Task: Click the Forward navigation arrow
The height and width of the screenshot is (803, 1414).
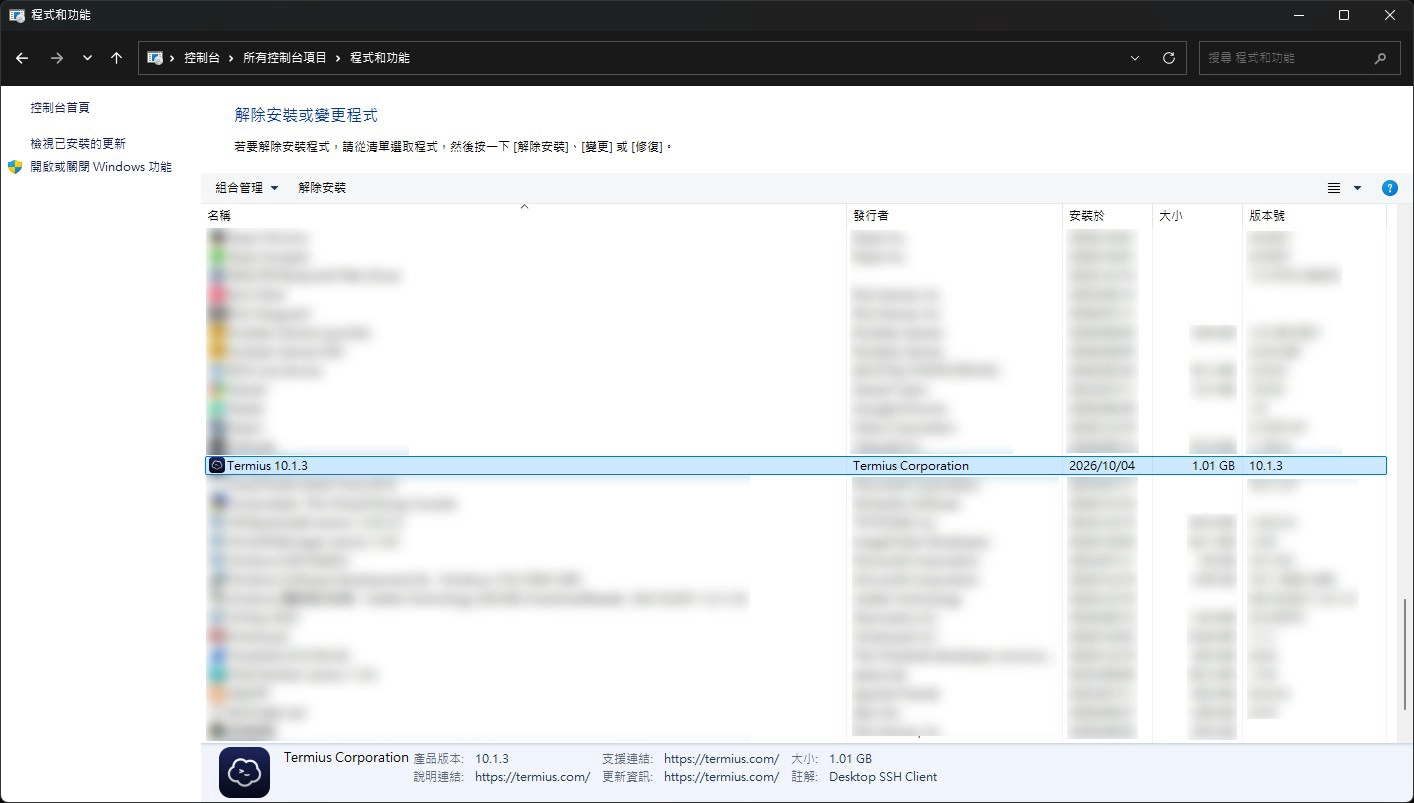Action: pyautogui.click(x=57, y=58)
